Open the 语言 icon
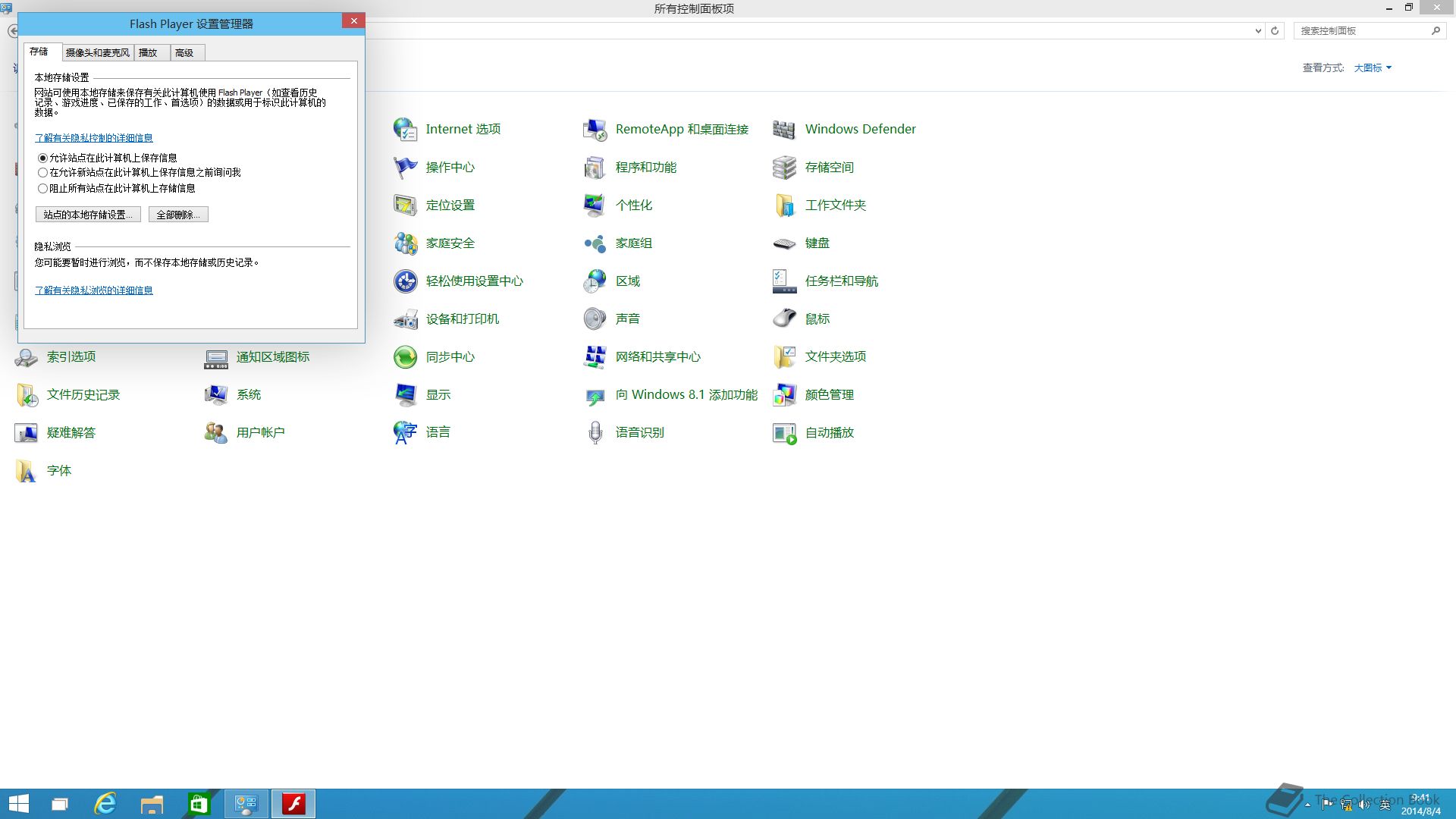1456x819 pixels. pos(406,433)
